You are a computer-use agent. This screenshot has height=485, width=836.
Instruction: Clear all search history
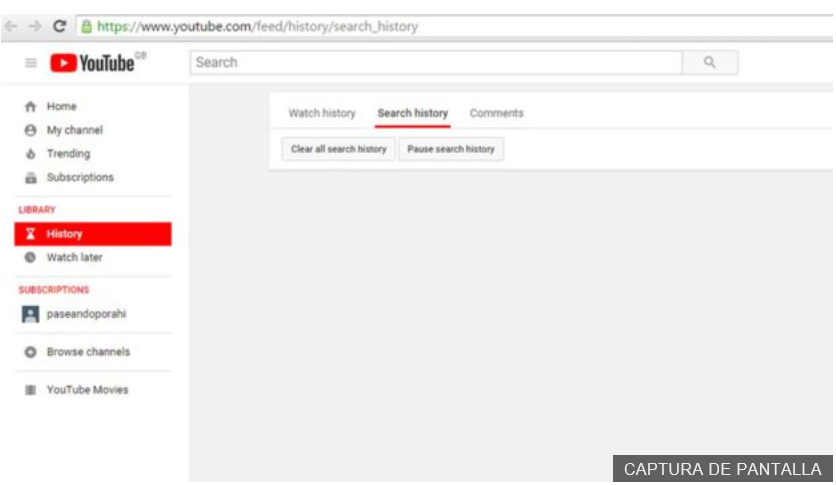[x=339, y=149]
